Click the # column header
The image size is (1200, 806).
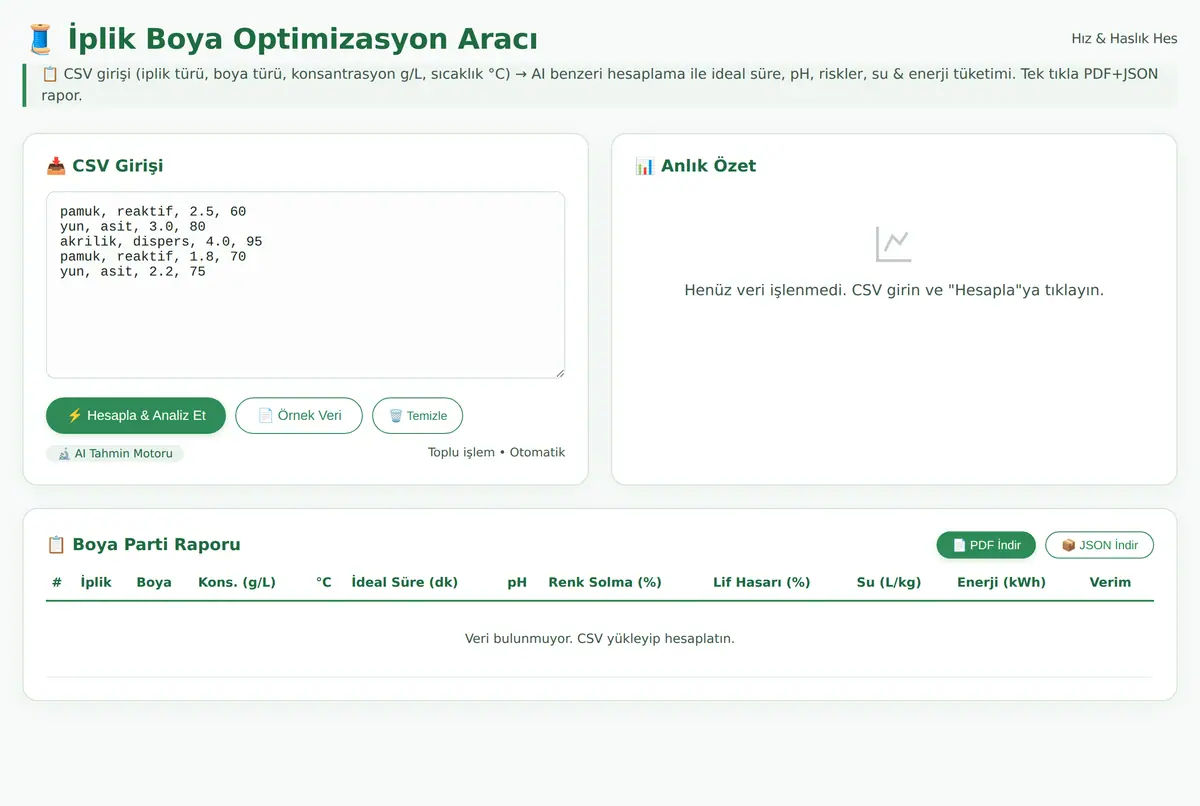tap(57, 582)
